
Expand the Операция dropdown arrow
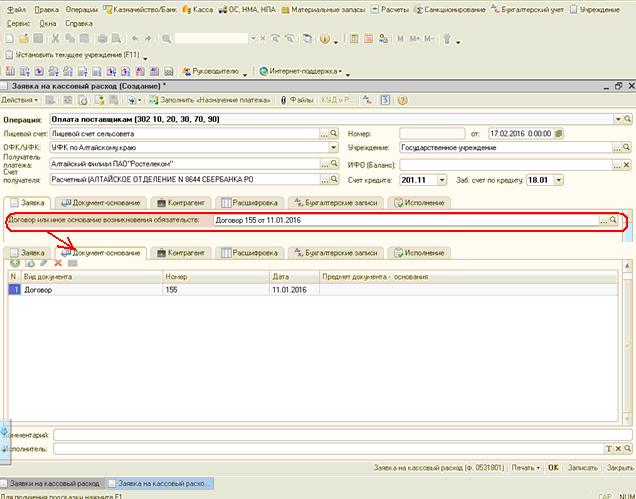(x=618, y=119)
